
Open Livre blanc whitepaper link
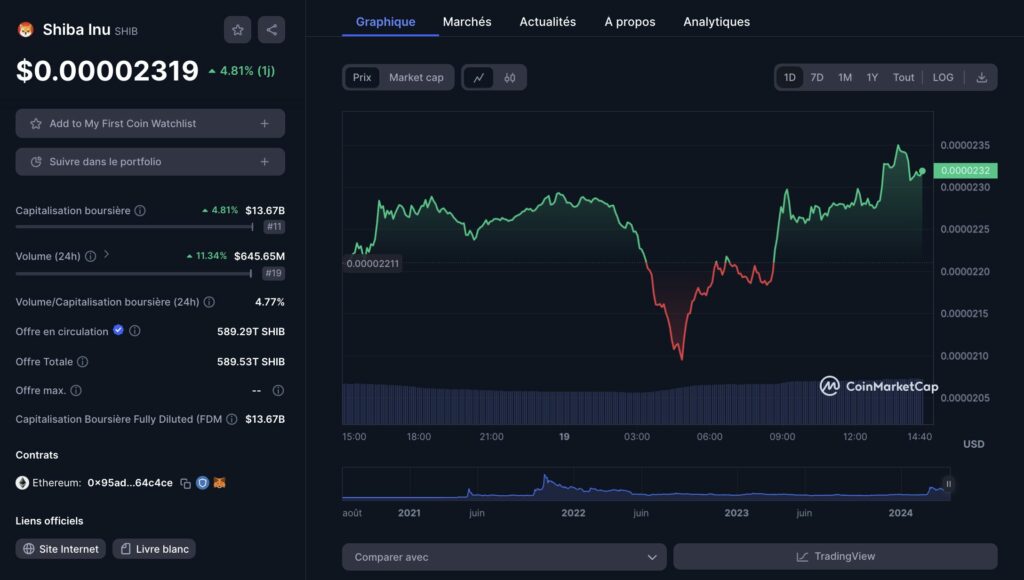(x=154, y=549)
